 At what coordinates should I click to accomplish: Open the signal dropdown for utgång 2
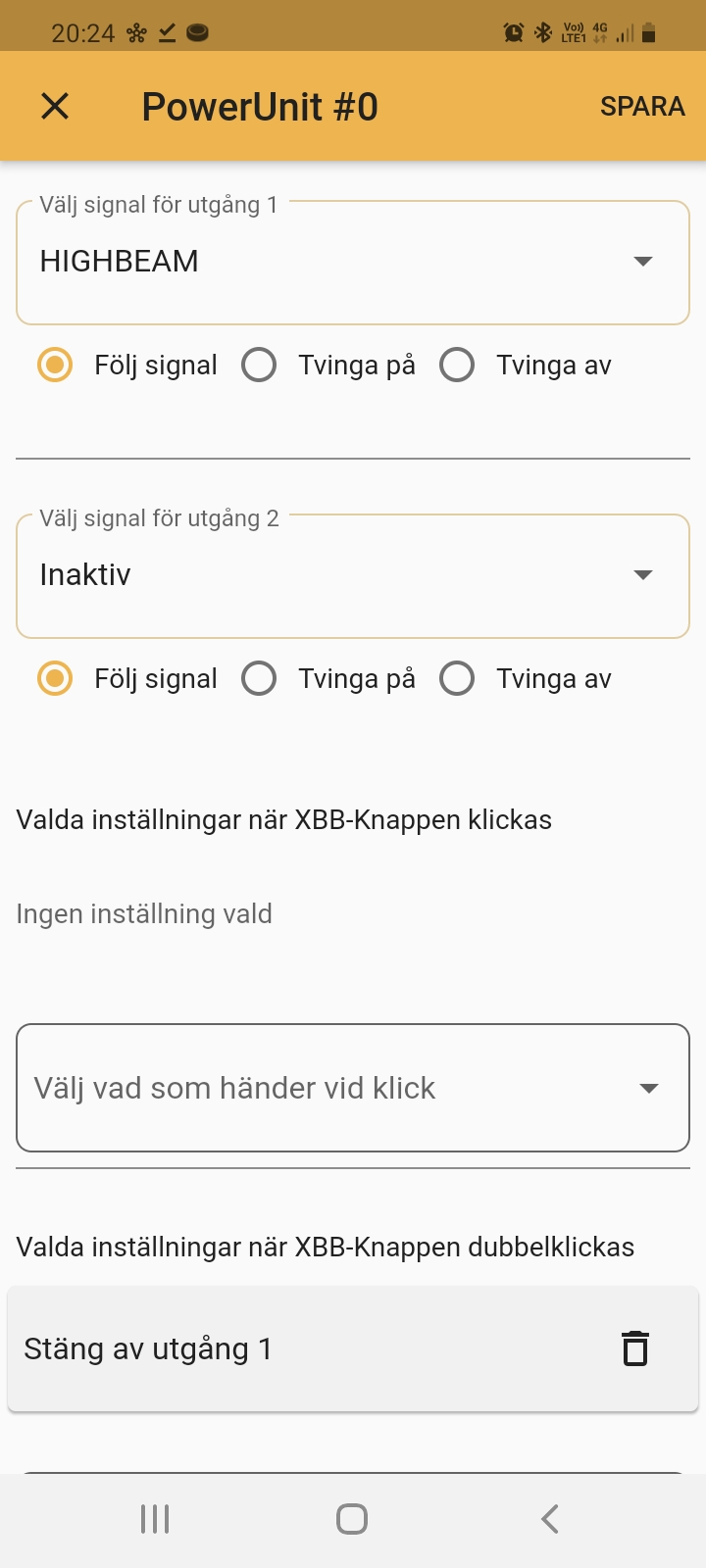coord(353,575)
